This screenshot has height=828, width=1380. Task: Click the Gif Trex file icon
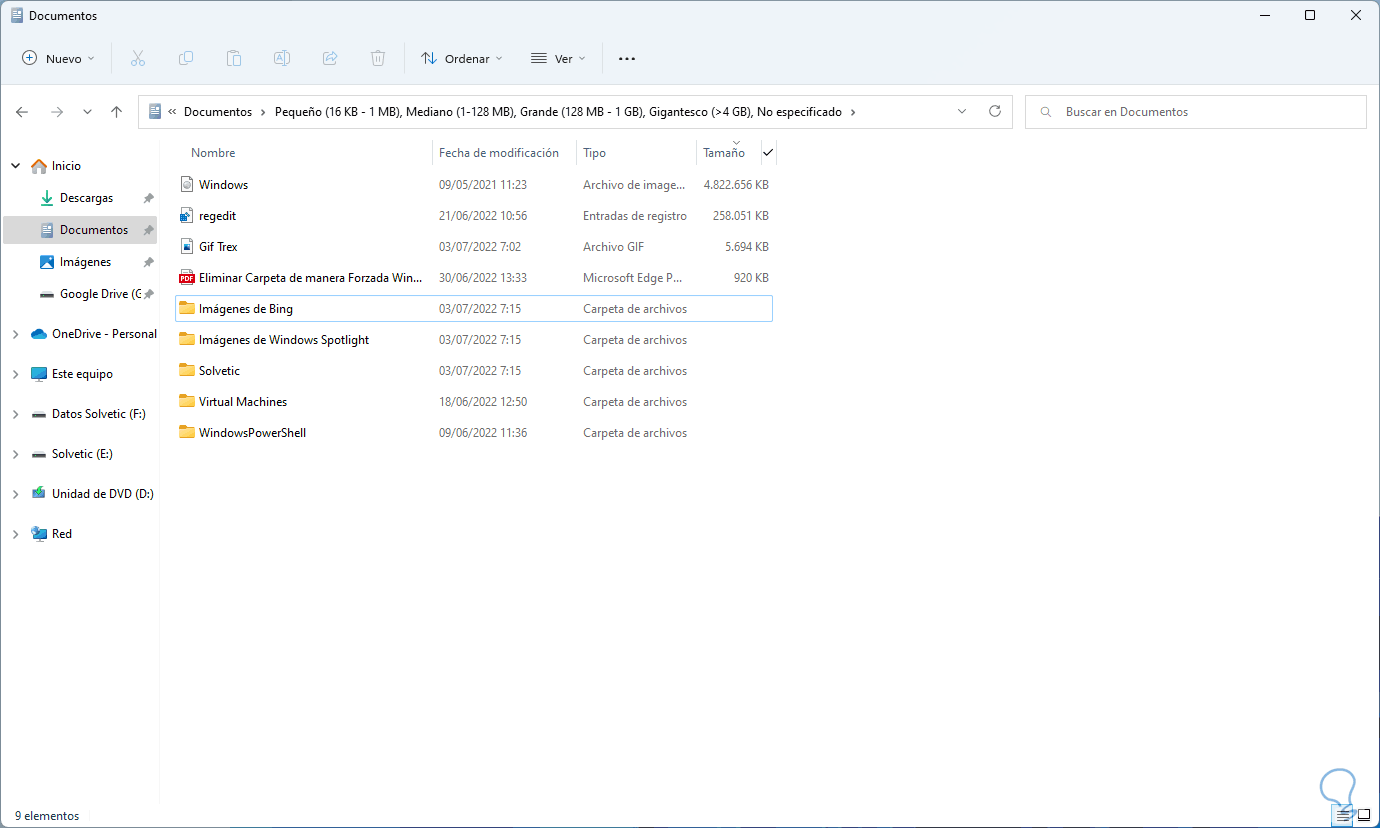click(186, 246)
